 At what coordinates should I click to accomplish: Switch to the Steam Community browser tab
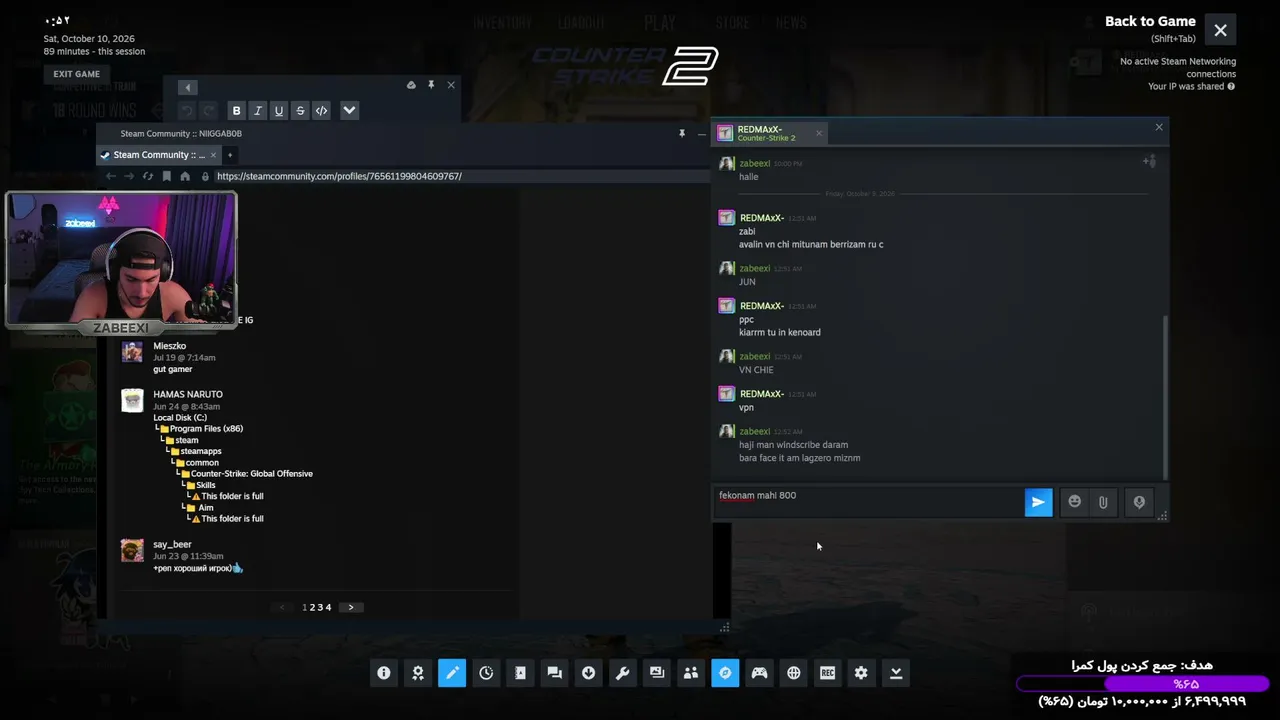point(158,155)
